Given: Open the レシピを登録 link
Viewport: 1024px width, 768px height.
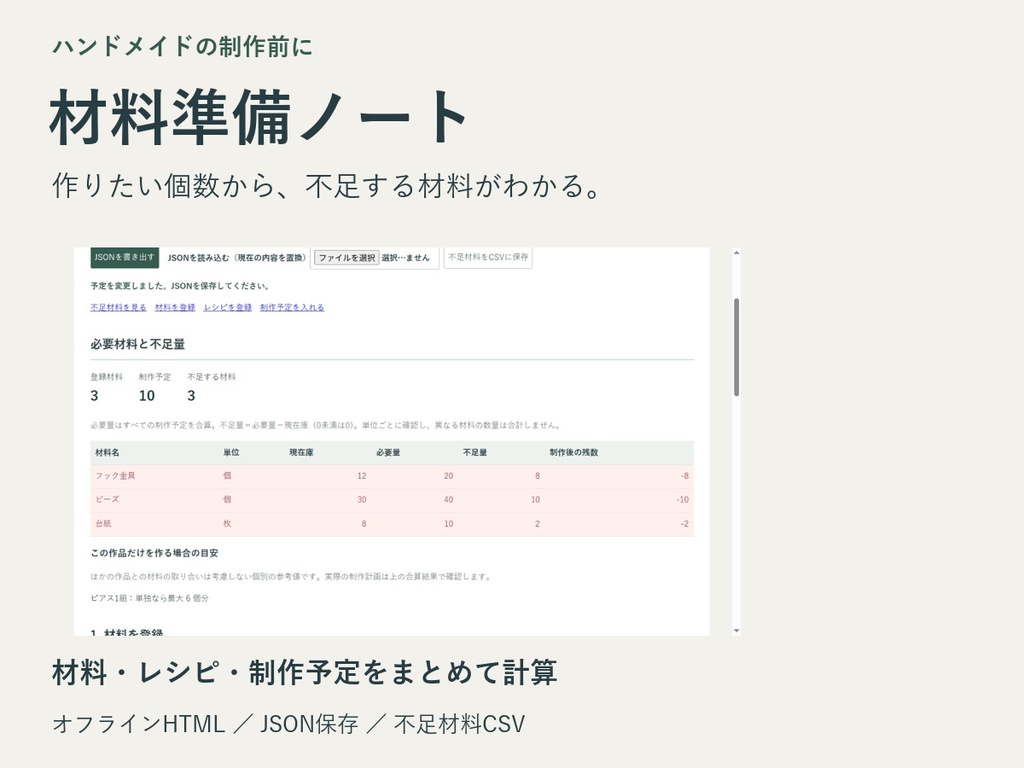Looking at the screenshot, I should (227, 308).
